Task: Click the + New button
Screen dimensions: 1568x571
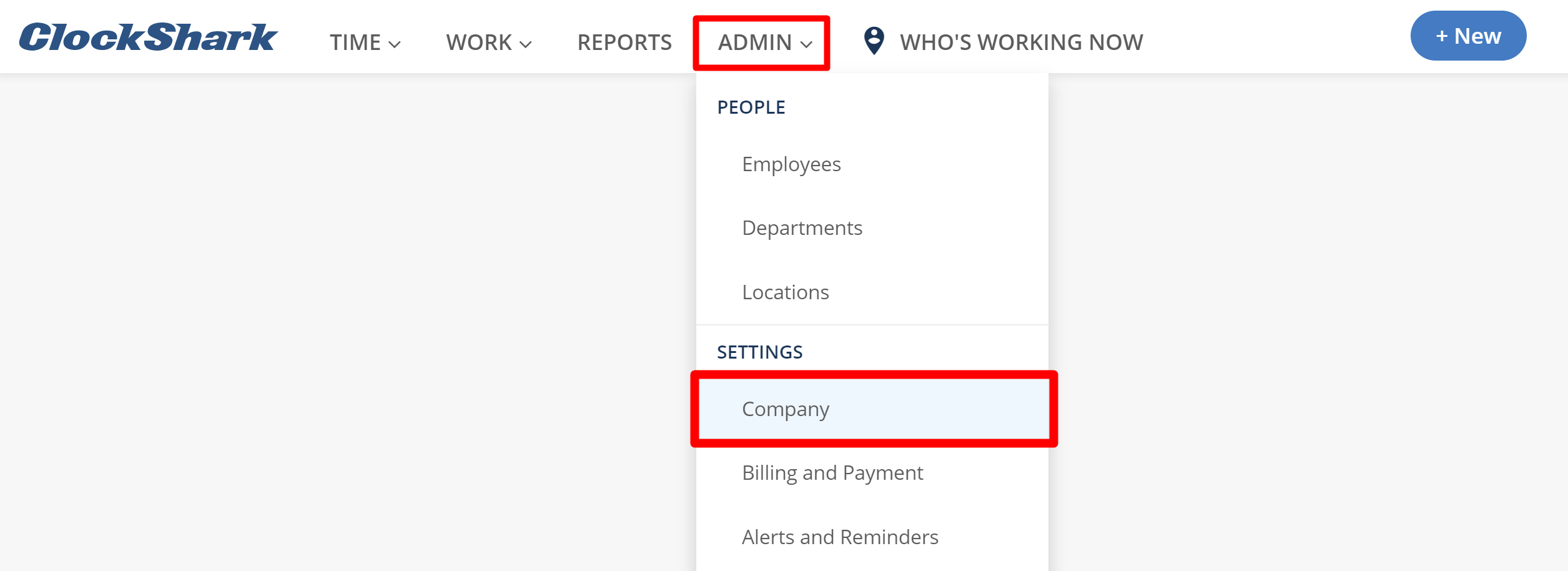Action: [x=1468, y=36]
